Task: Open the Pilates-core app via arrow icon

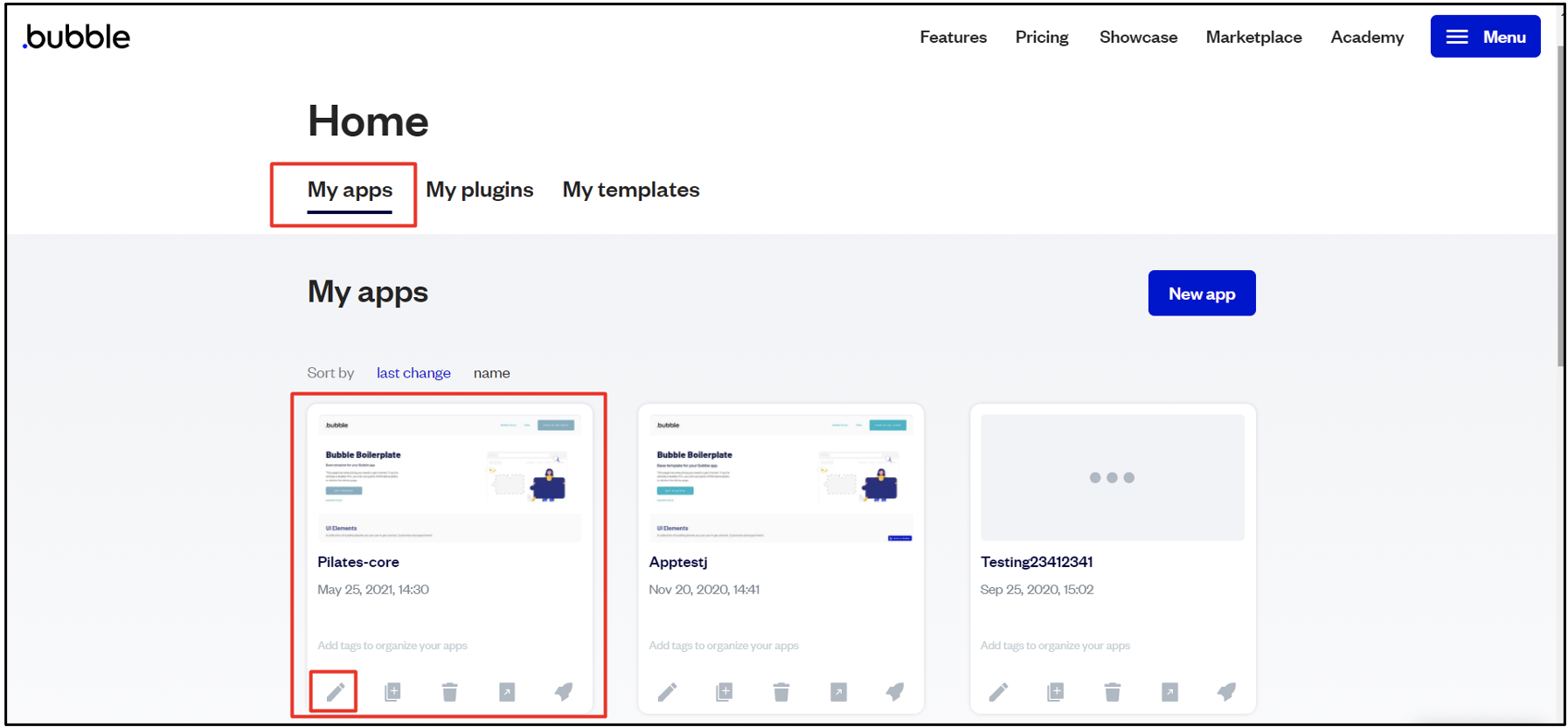Action: pyautogui.click(x=507, y=692)
